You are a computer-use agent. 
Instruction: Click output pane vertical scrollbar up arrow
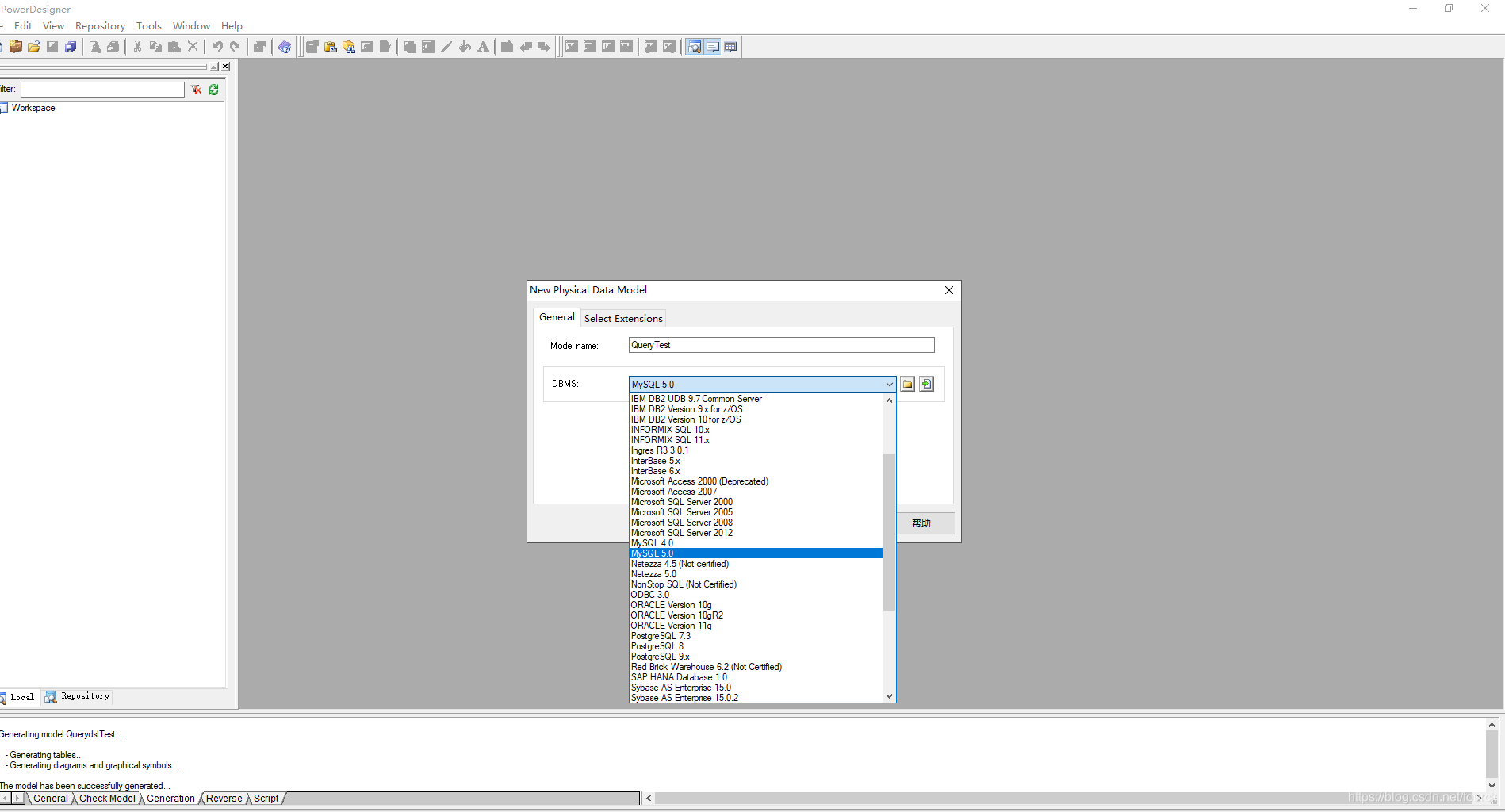click(x=1492, y=726)
